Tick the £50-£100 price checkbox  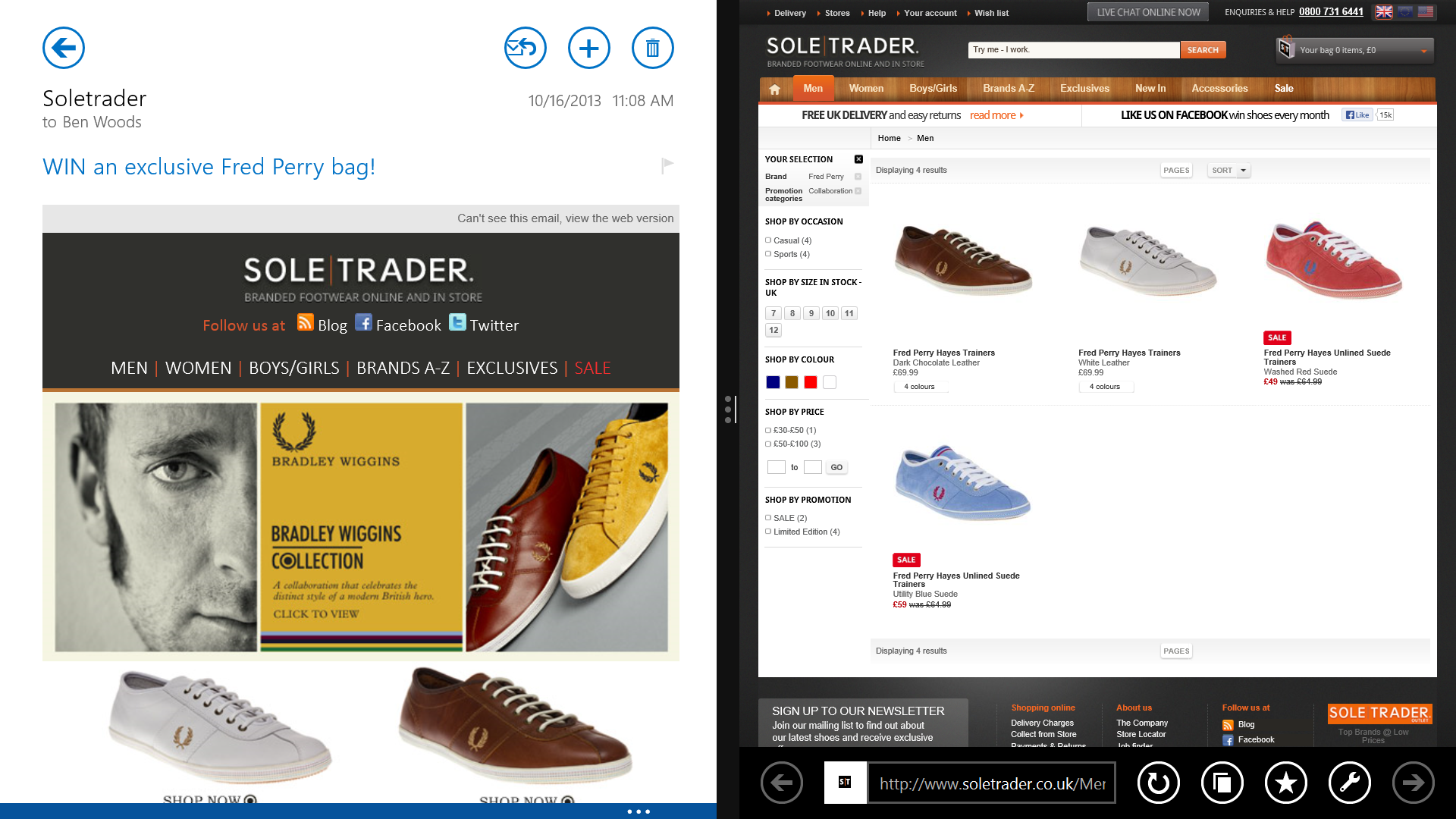tap(768, 444)
